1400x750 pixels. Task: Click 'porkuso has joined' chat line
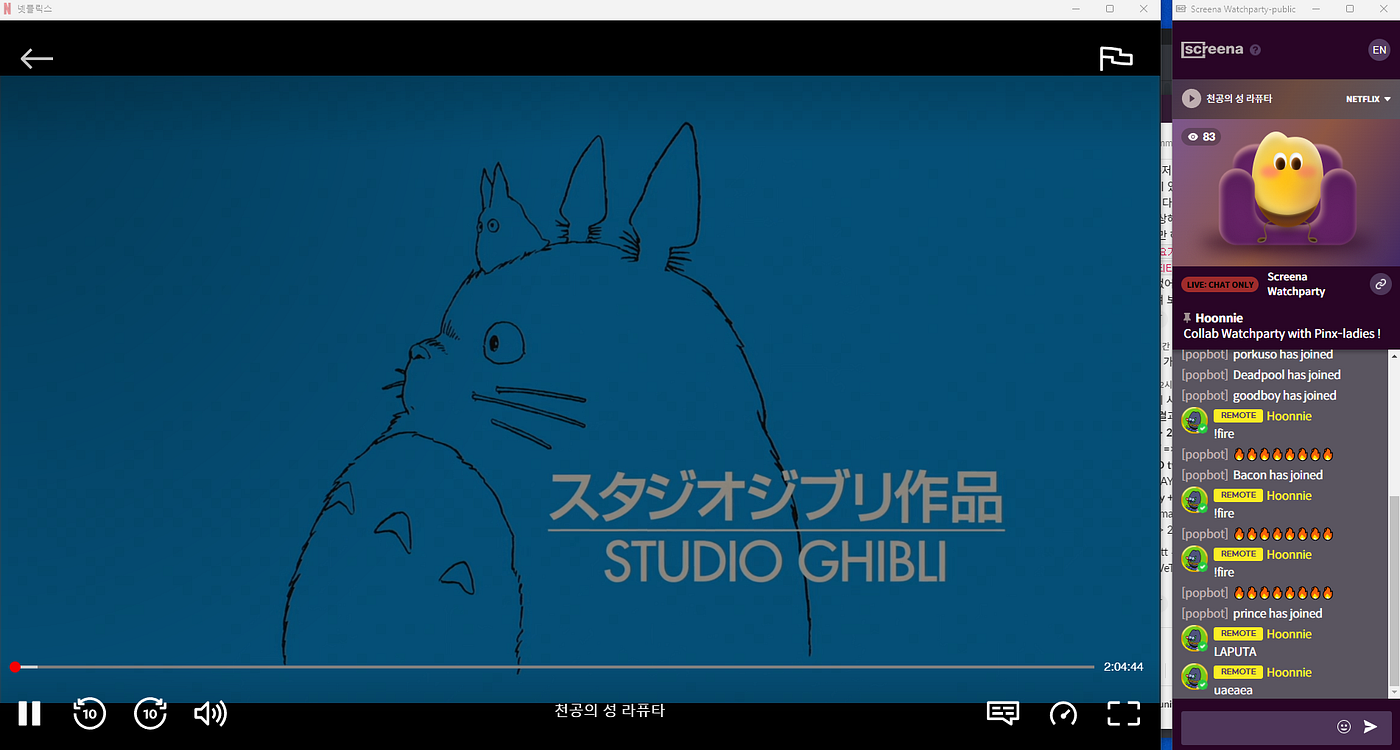[1283, 354]
